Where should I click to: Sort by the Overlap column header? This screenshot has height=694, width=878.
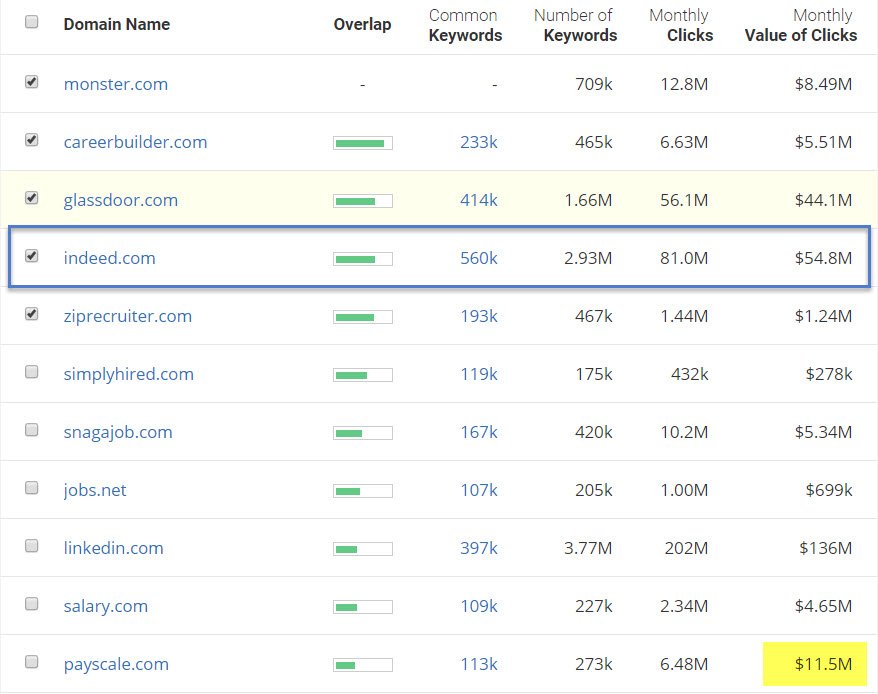[362, 25]
